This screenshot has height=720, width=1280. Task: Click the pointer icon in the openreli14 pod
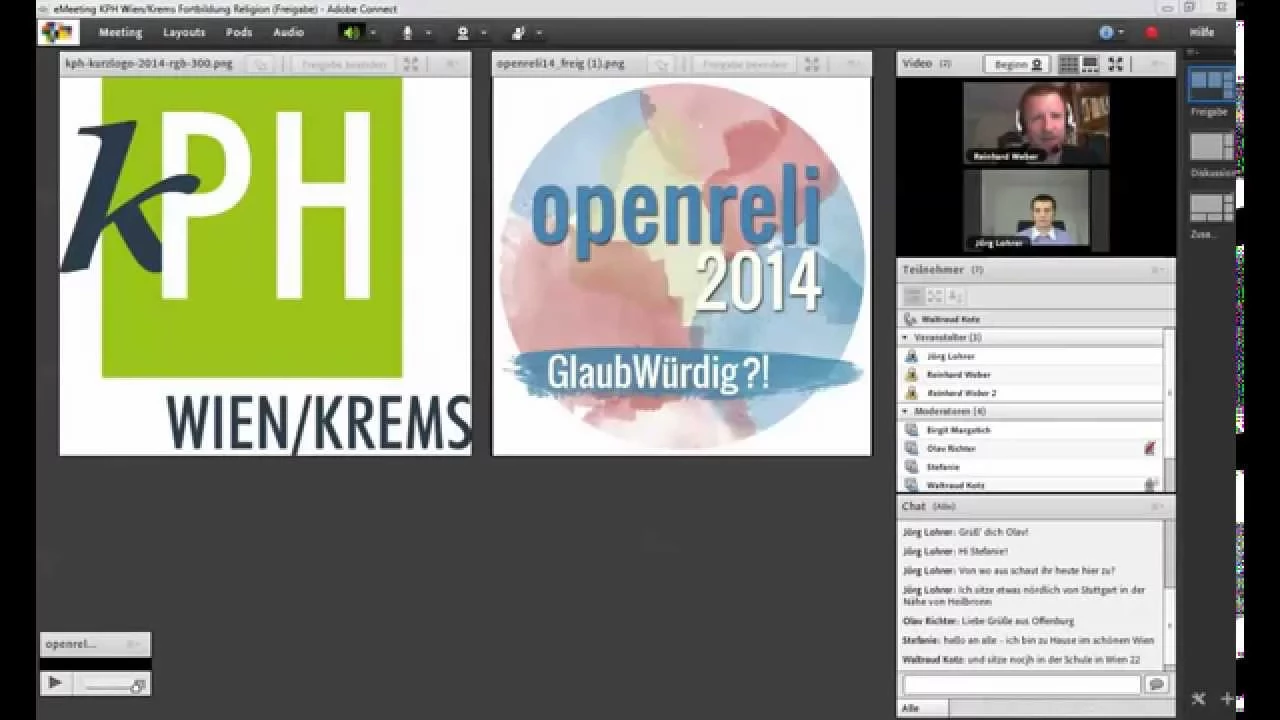pyautogui.click(x=661, y=64)
